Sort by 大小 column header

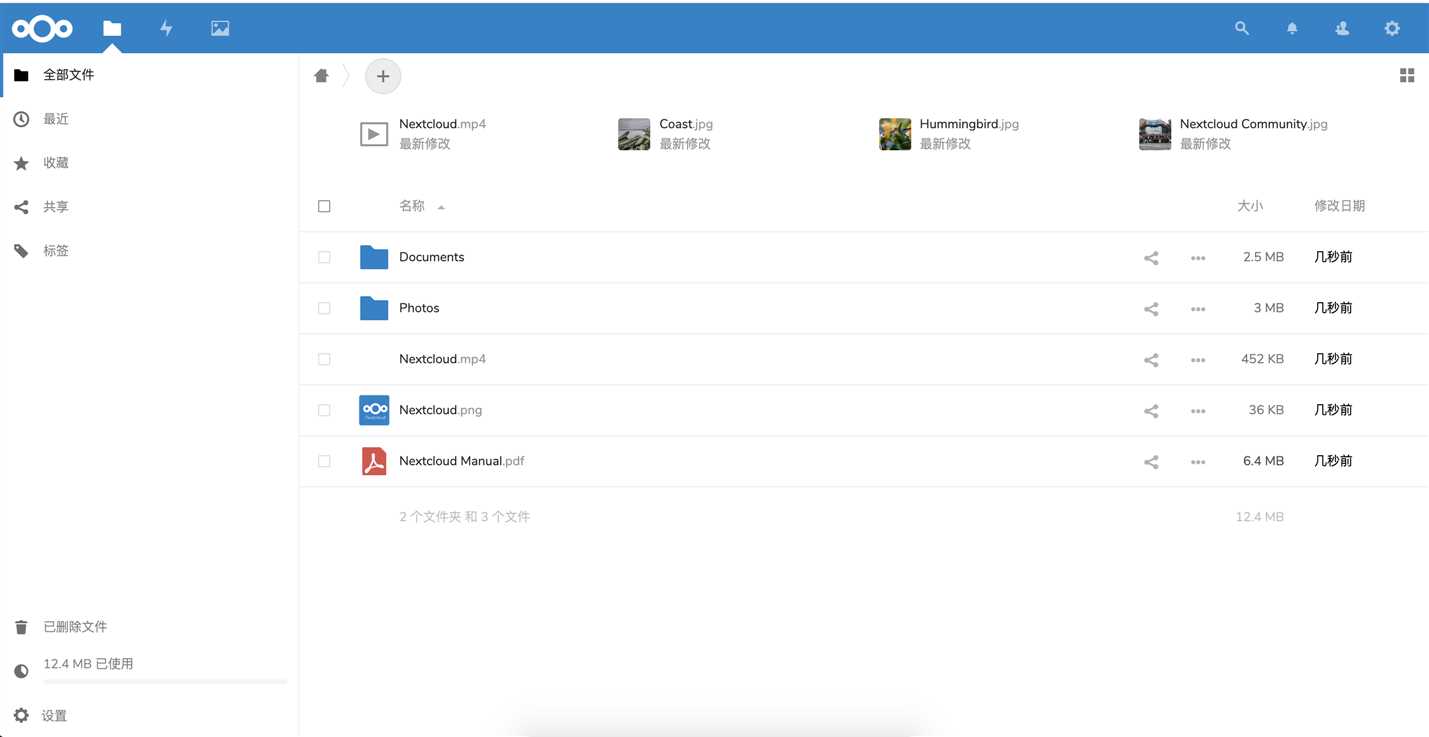1250,206
